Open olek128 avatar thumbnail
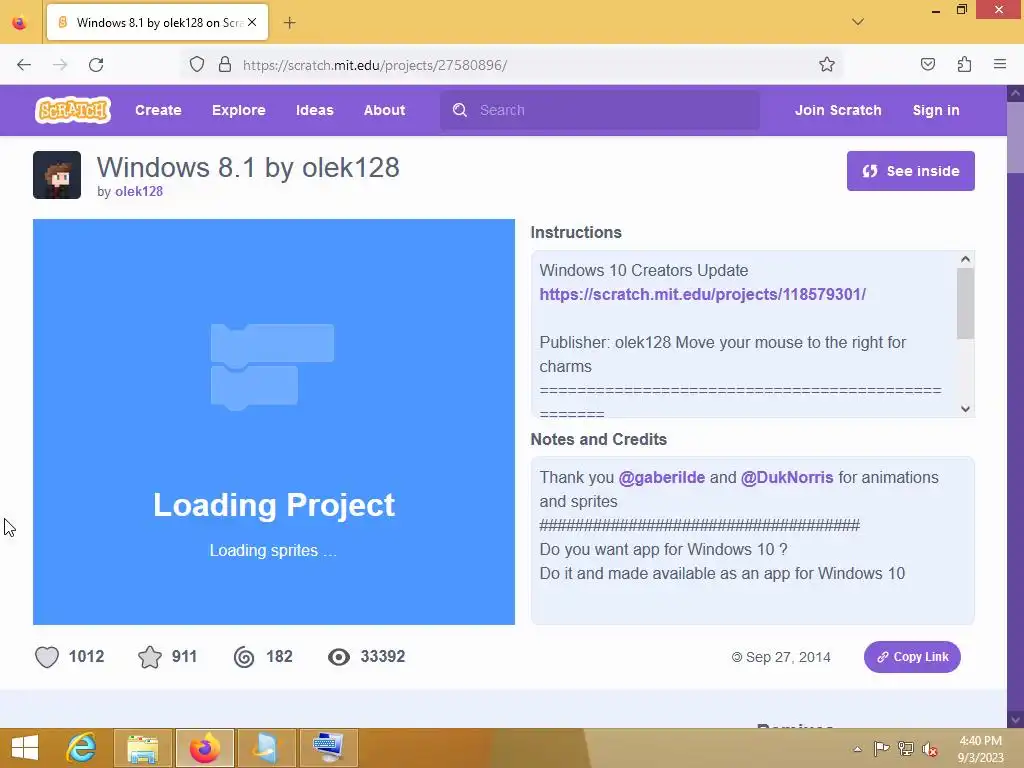1024x768 pixels. (57, 175)
